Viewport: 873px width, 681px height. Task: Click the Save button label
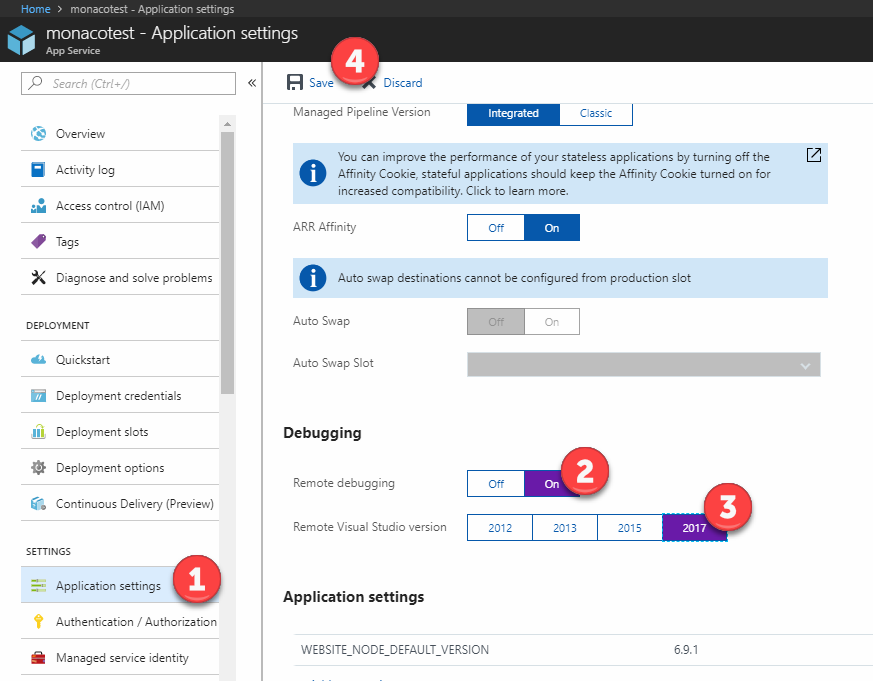321,83
